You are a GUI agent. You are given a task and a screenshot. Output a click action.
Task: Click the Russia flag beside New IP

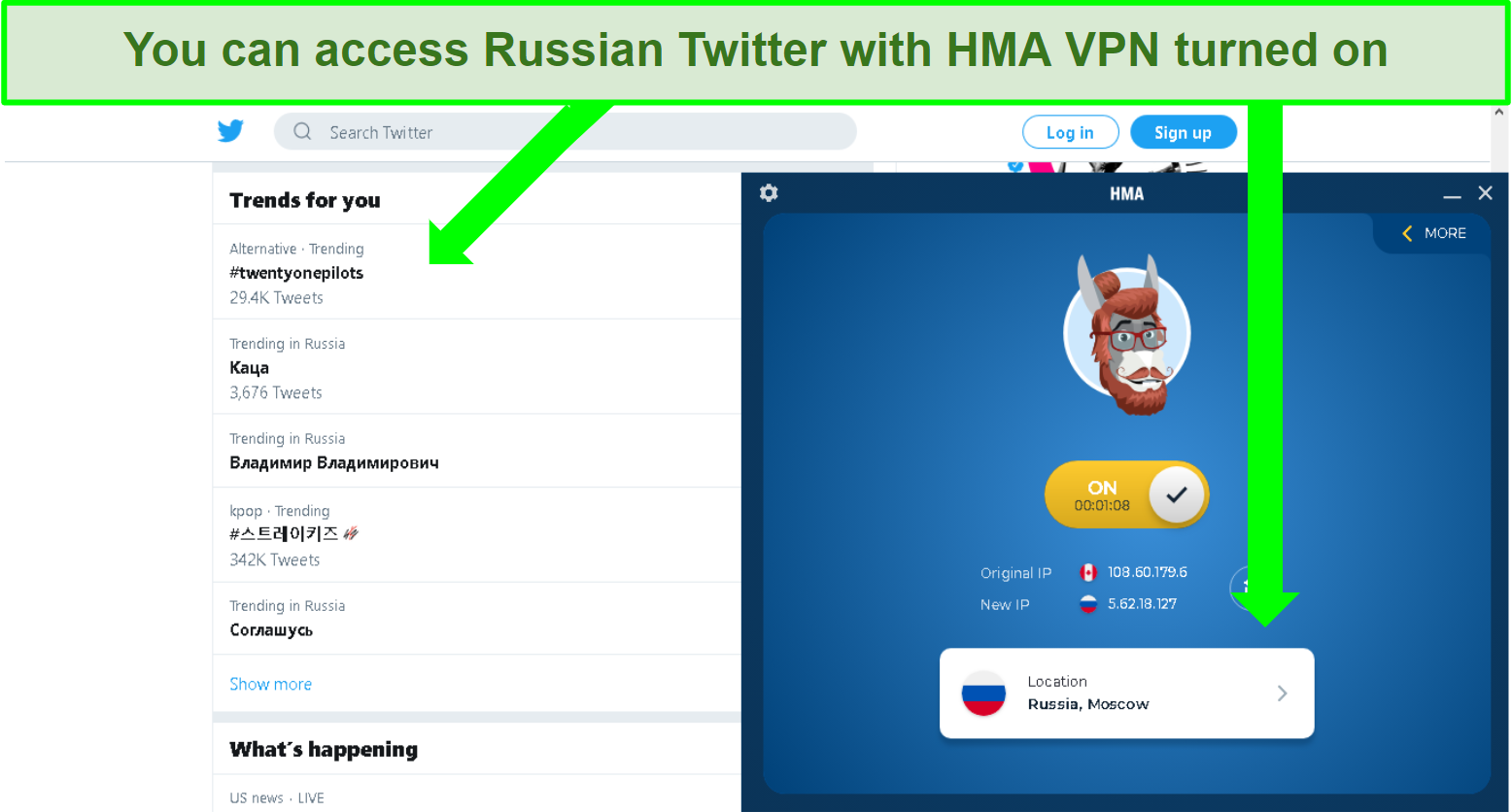point(1088,604)
